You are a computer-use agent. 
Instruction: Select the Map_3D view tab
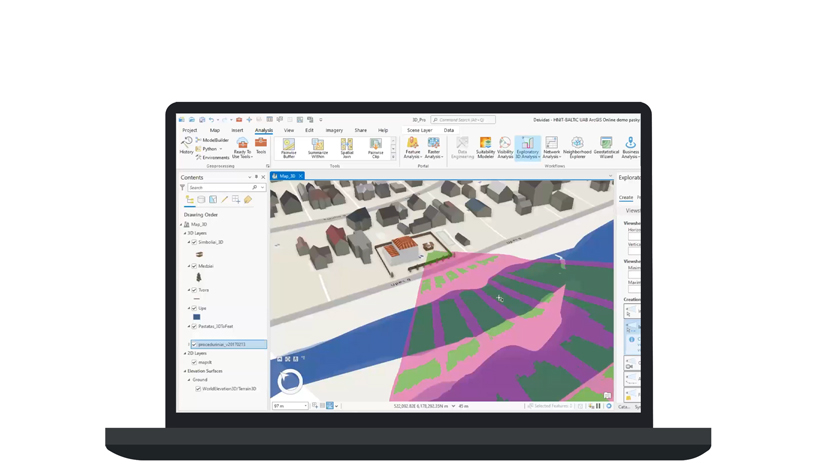287,176
